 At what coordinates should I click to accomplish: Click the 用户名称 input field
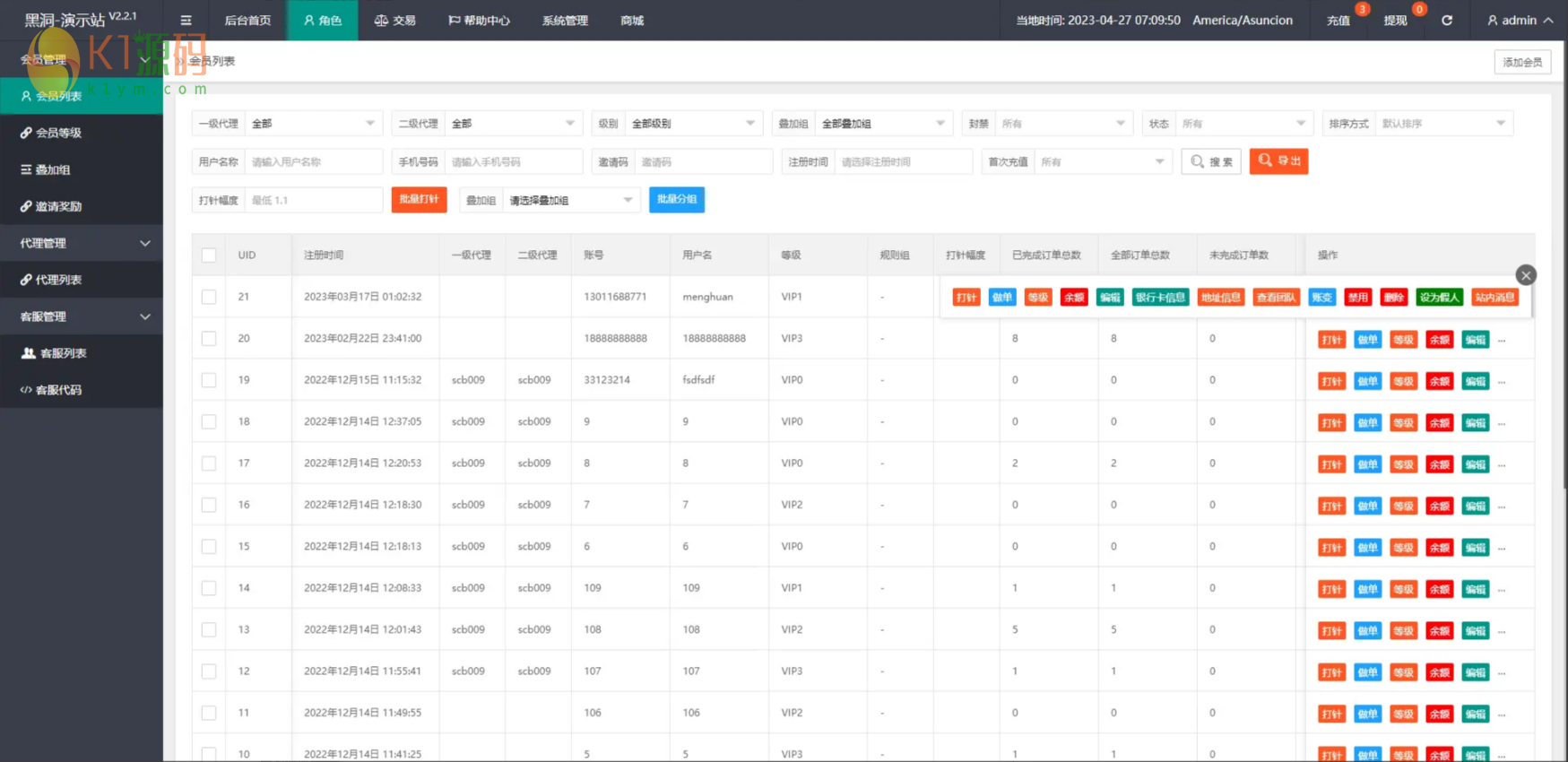pos(313,162)
